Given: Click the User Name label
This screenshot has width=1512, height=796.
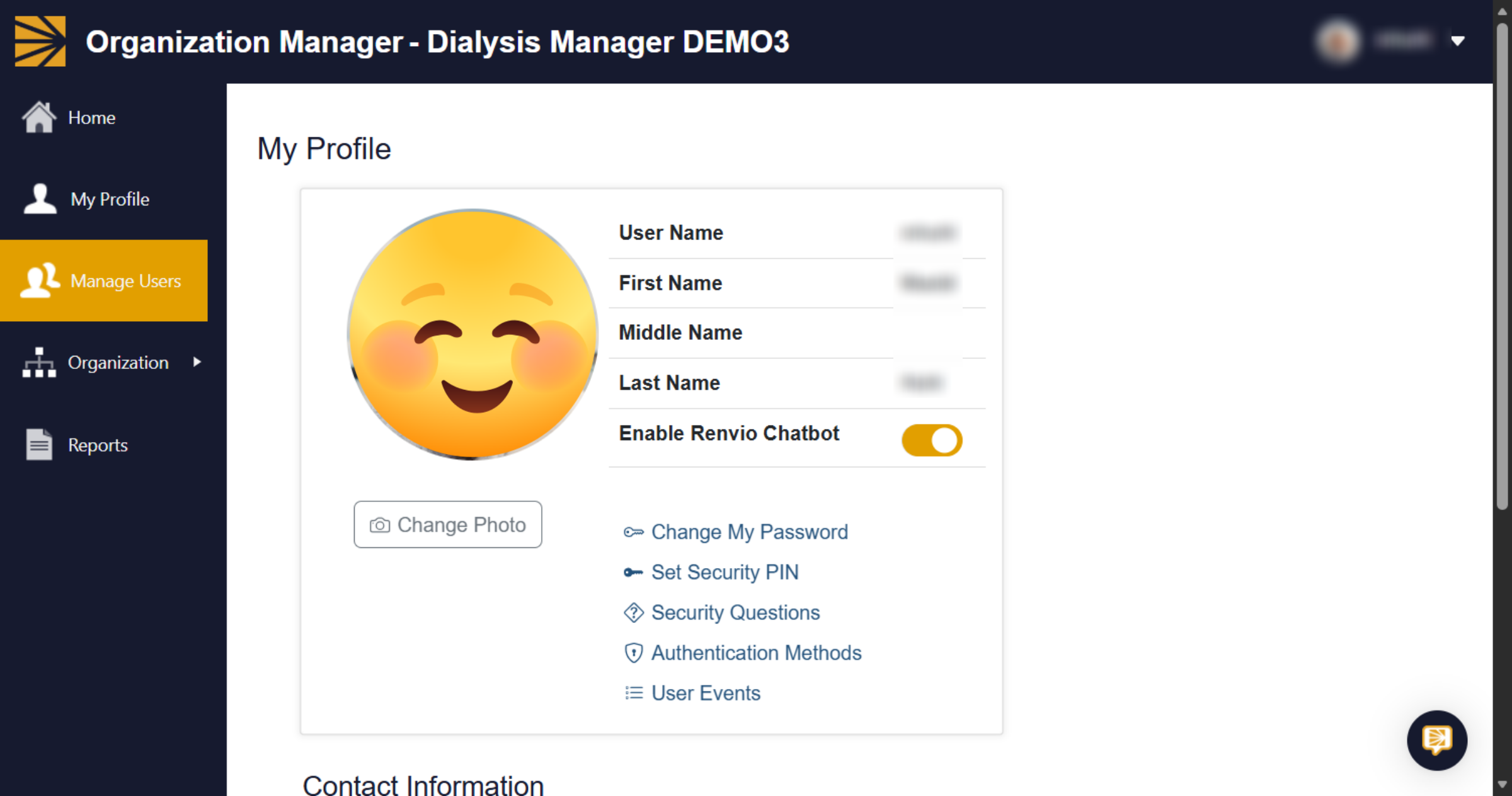Looking at the screenshot, I should pos(671,233).
